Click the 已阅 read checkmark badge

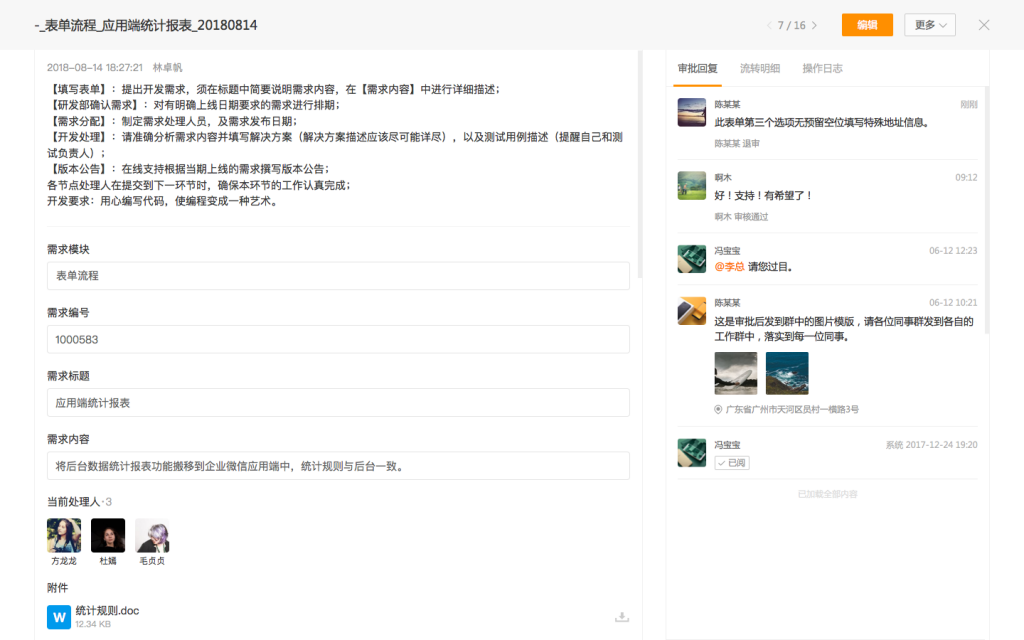(731, 463)
